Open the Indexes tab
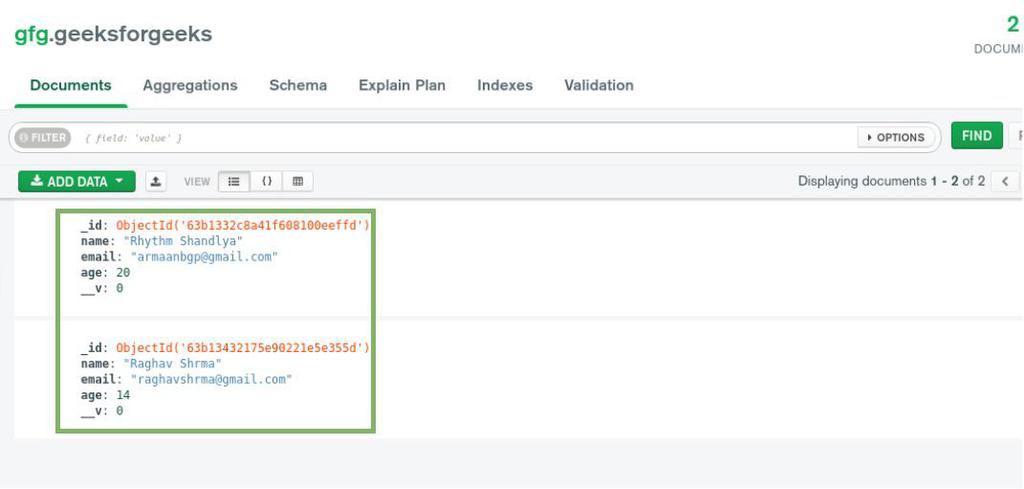Image resolution: width=1024 pixels, height=489 pixels. point(505,86)
